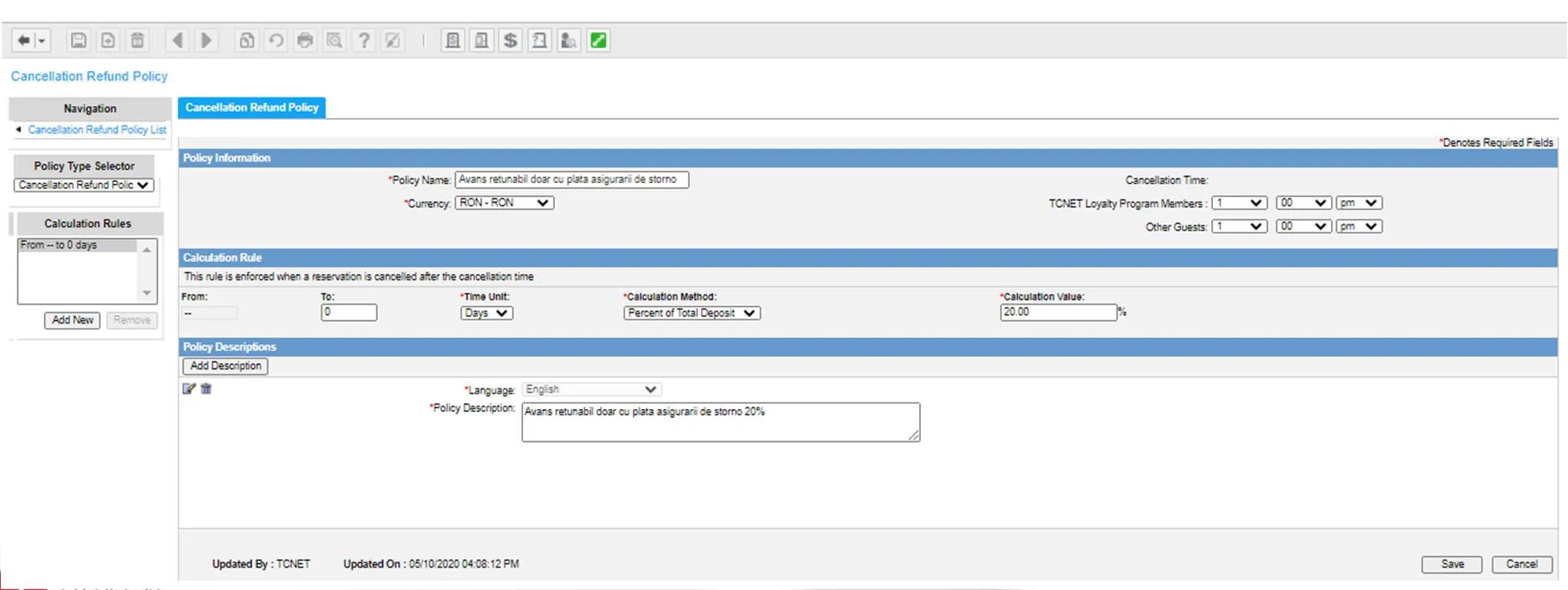
Task: Click the Add New calculation rule button
Action: [x=73, y=320]
